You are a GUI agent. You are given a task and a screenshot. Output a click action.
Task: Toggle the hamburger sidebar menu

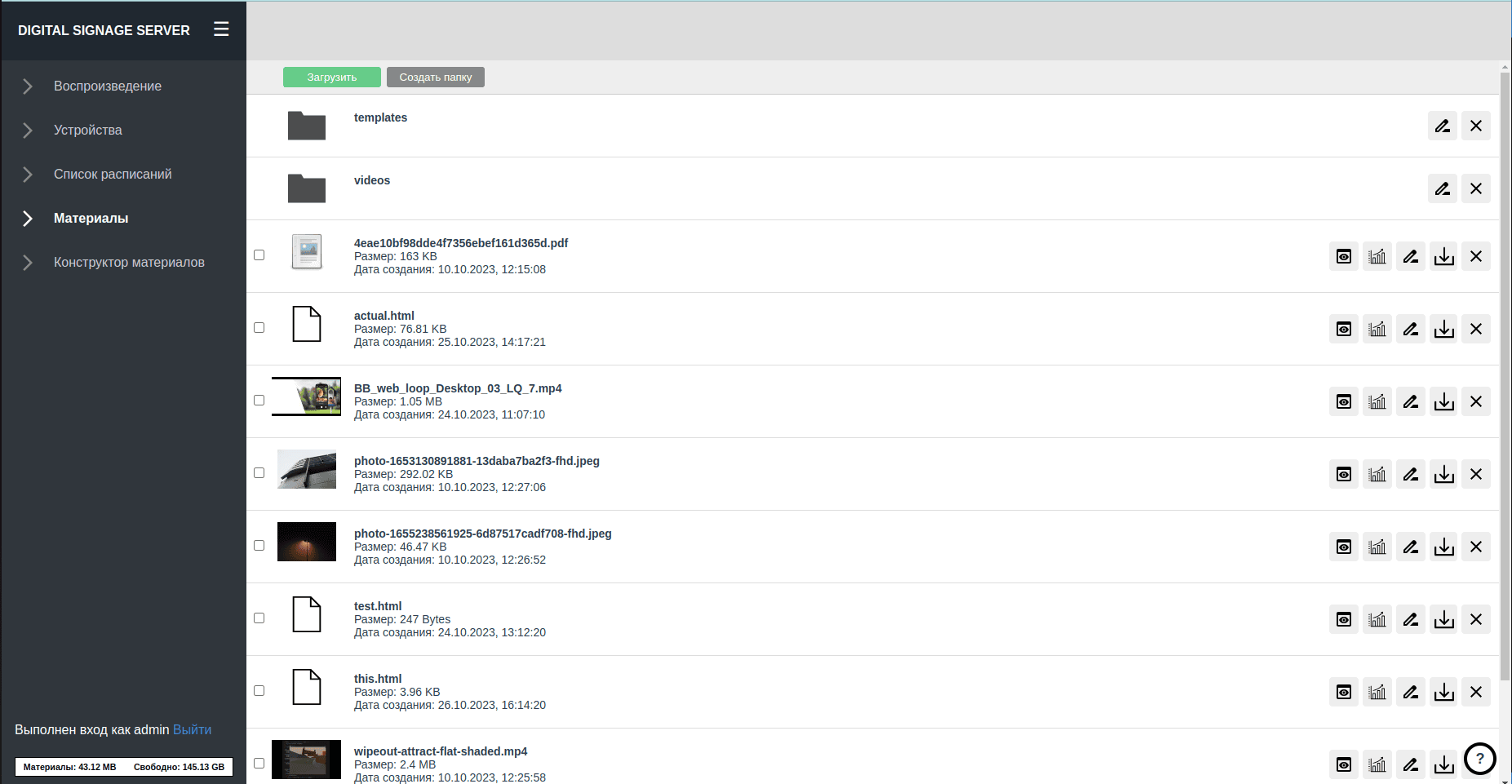(221, 29)
